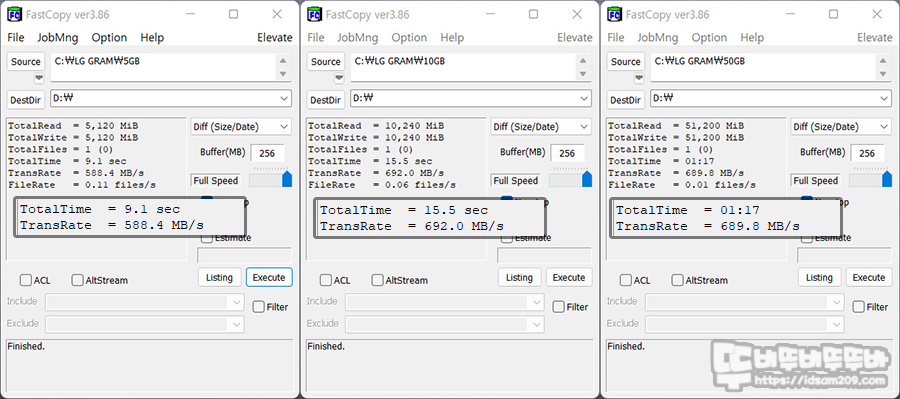Open File menu in 10GB window

316,37
